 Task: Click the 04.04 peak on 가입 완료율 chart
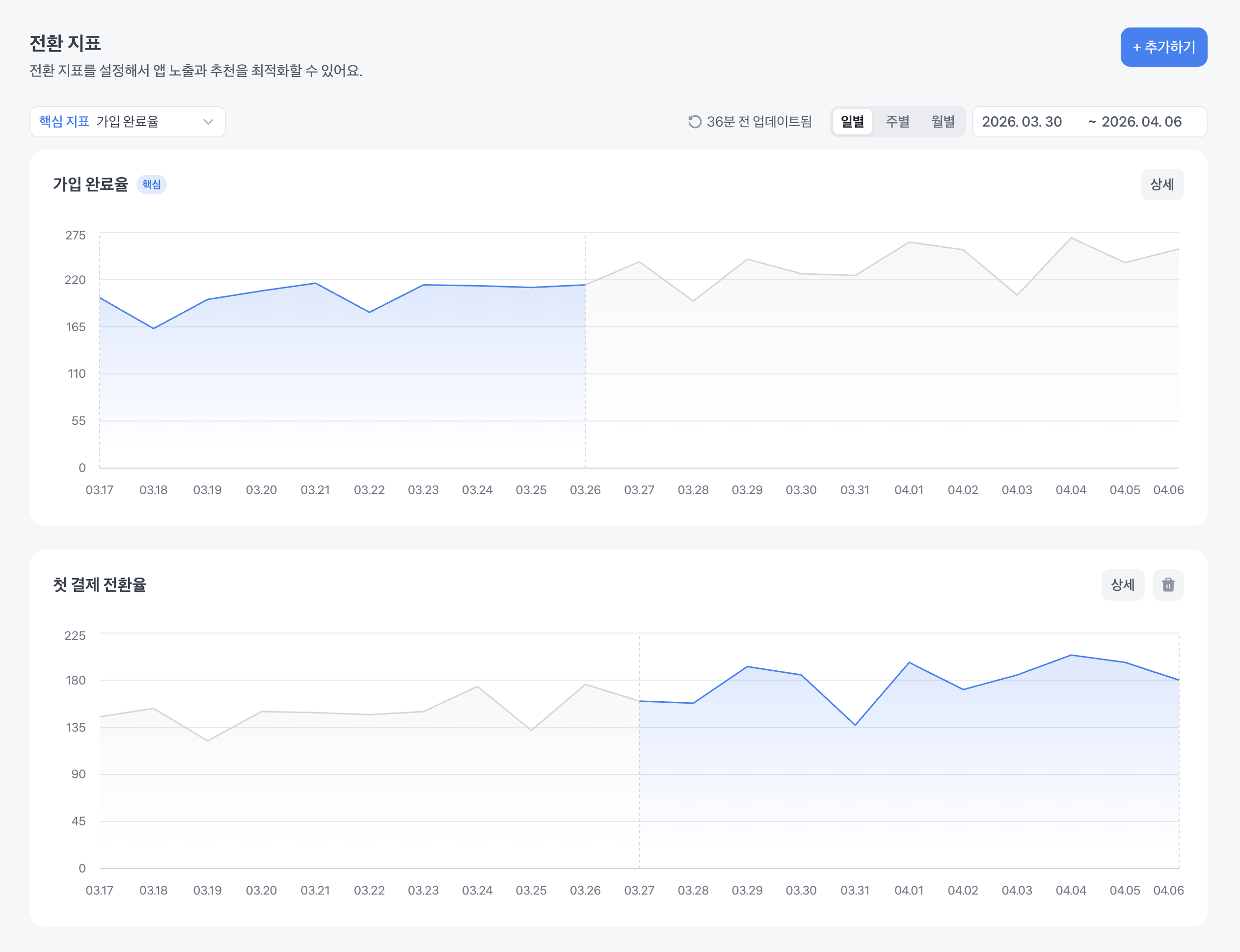tap(1071, 238)
